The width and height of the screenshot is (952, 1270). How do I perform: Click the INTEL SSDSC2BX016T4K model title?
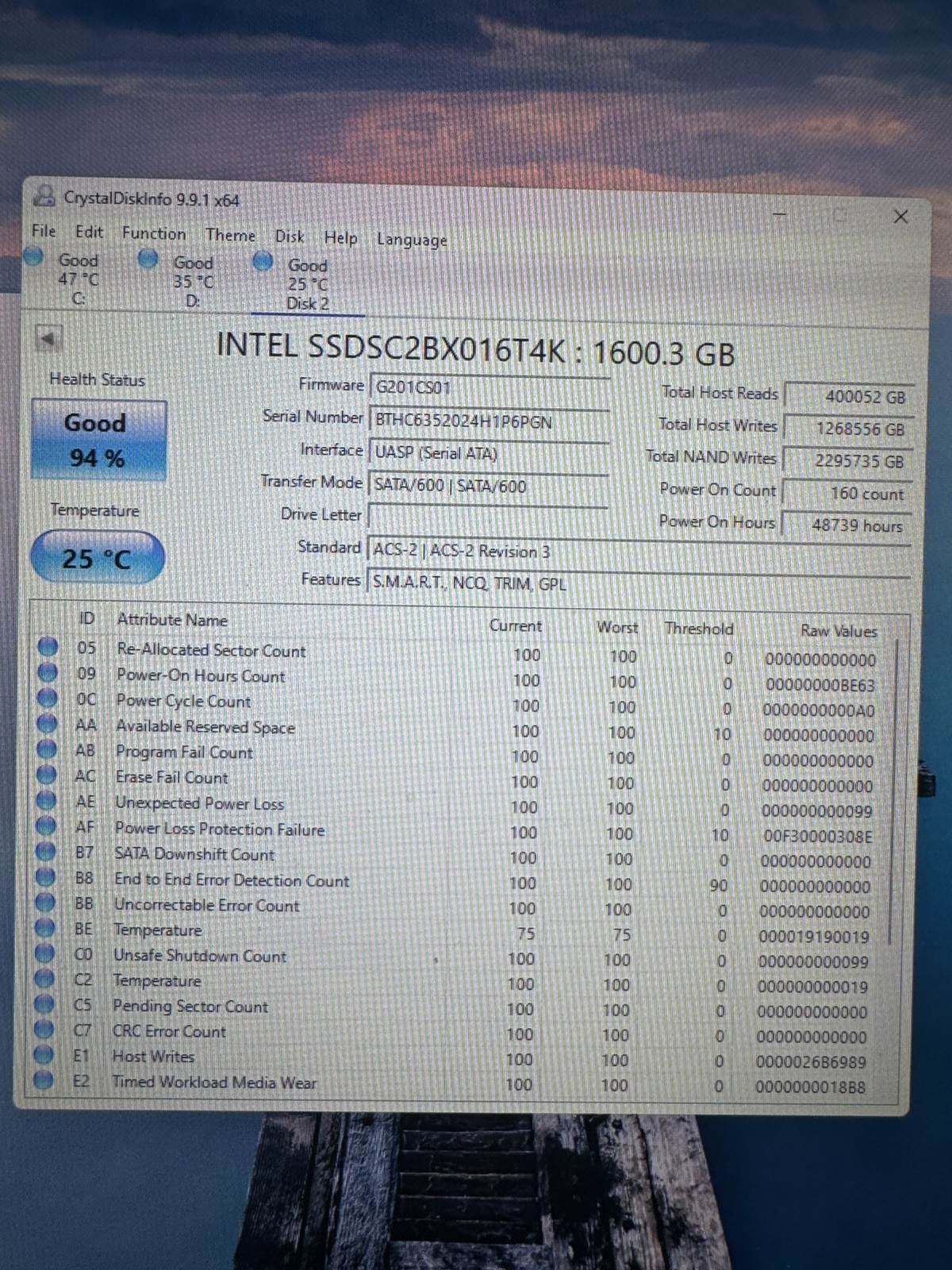pyautogui.click(x=476, y=348)
